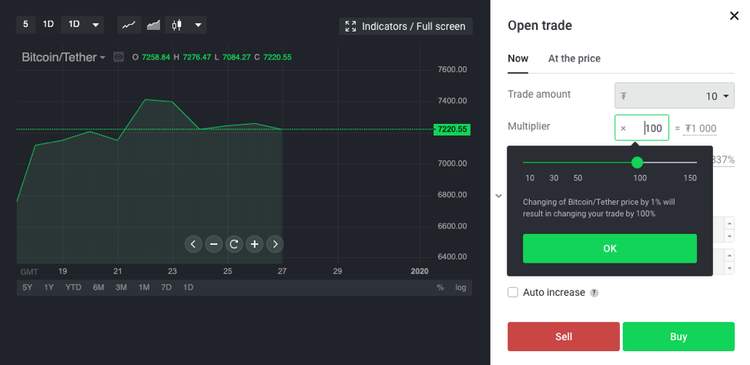Viewport: 750px width, 365px height.
Task: Set multiplier slider to 150
Action: 690,178
